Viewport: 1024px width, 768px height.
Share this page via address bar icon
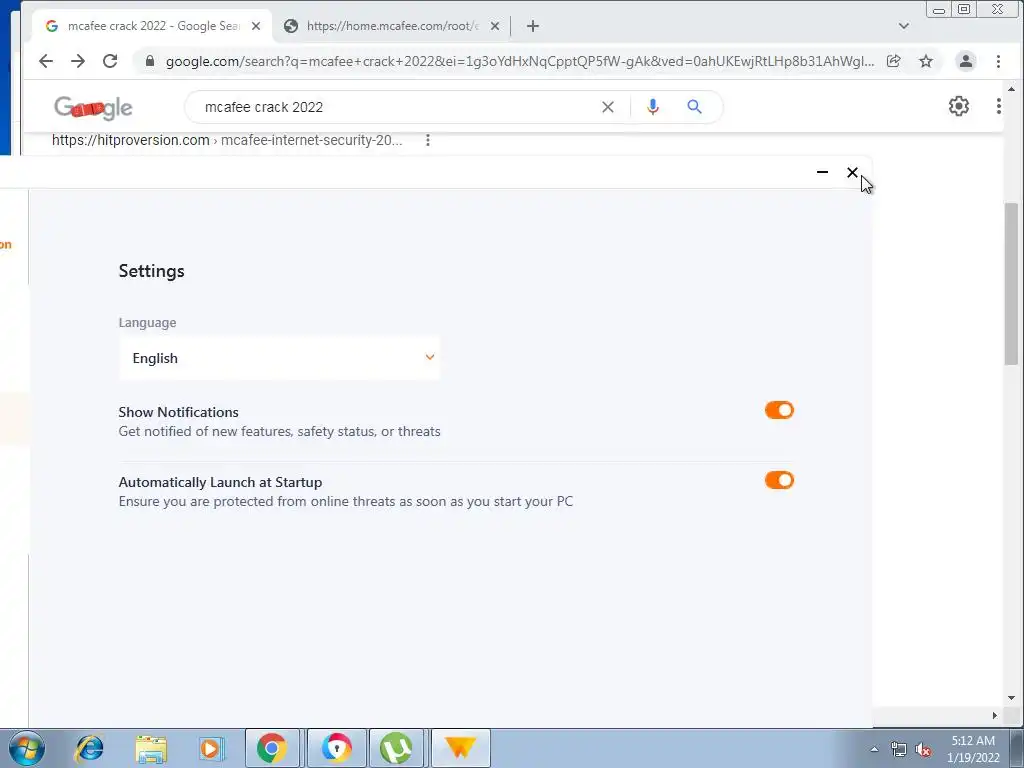(893, 61)
